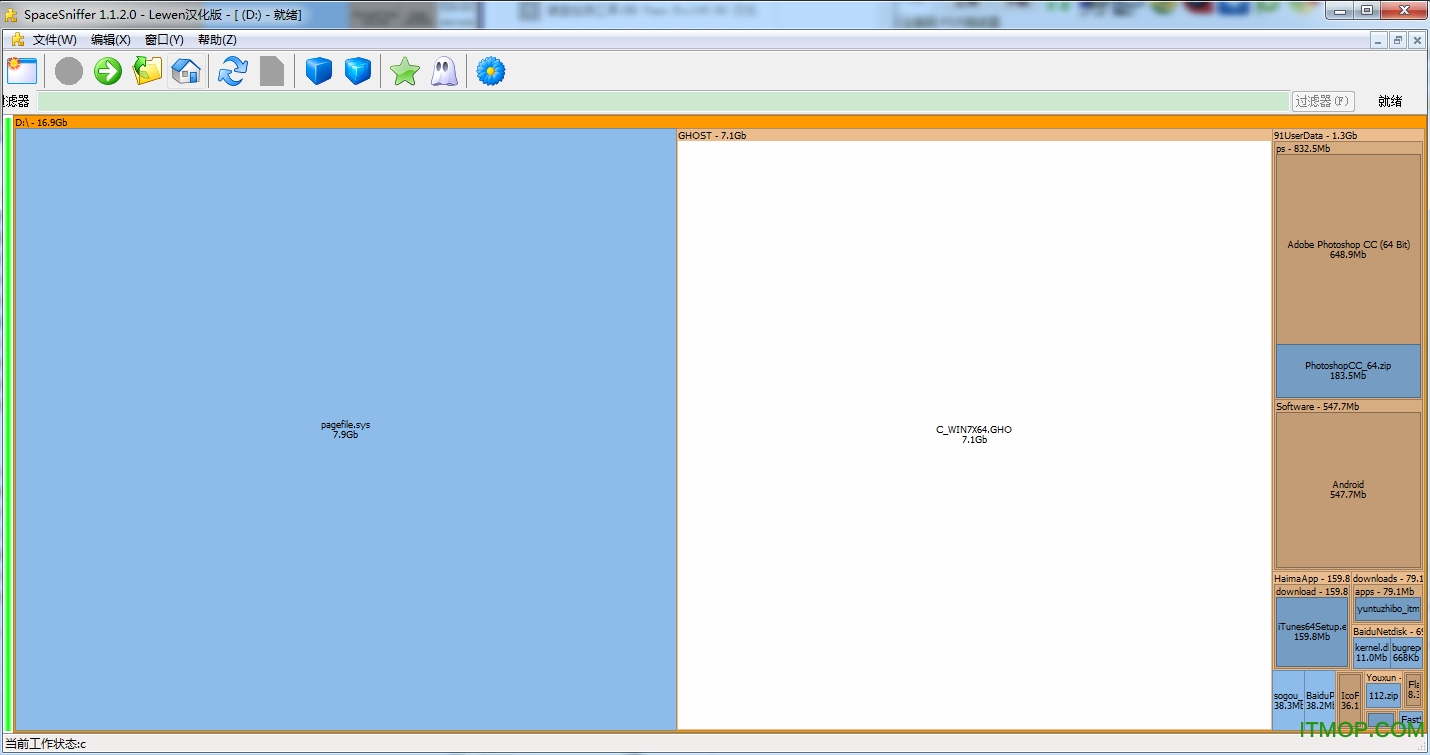Click the BaiduNetdisk folder header
The height and width of the screenshot is (755, 1430).
click(1388, 631)
